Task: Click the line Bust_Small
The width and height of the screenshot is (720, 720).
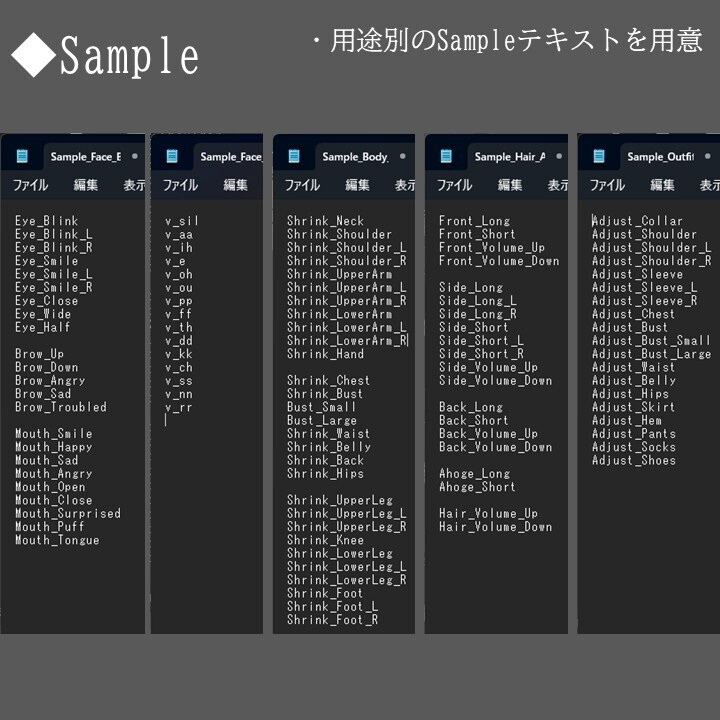Action: 321,407
